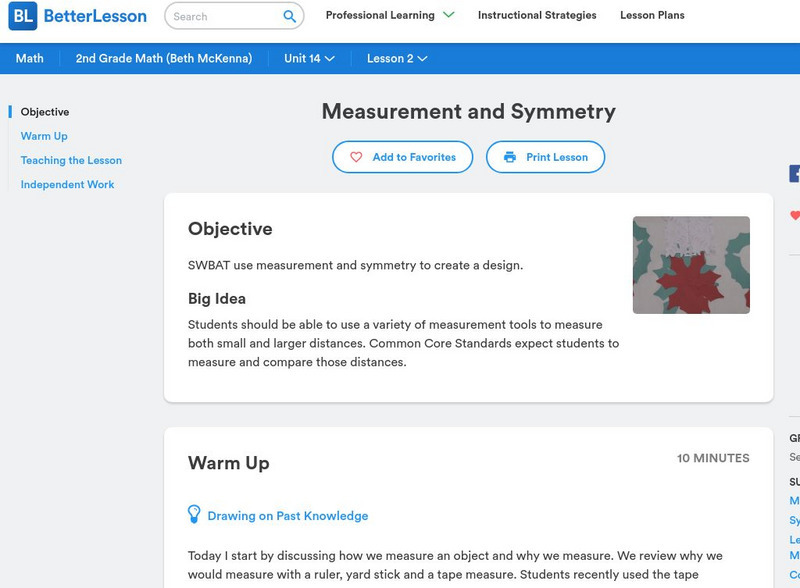This screenshot has width=800, height=588.
Task: Jump to Independent Work section
Action: click(x=67, y=184)
